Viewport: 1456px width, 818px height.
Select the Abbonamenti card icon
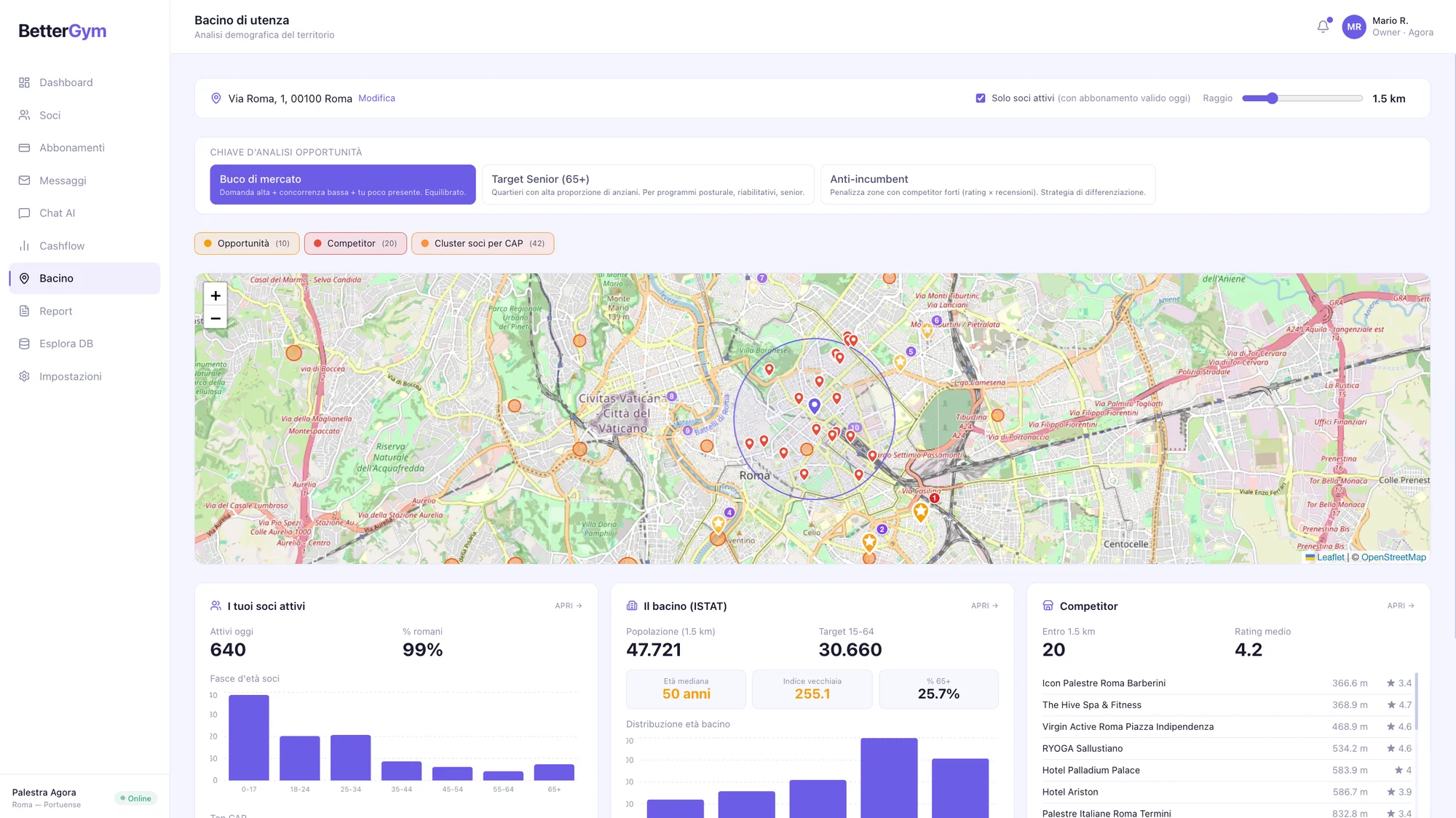coord(24,148)
